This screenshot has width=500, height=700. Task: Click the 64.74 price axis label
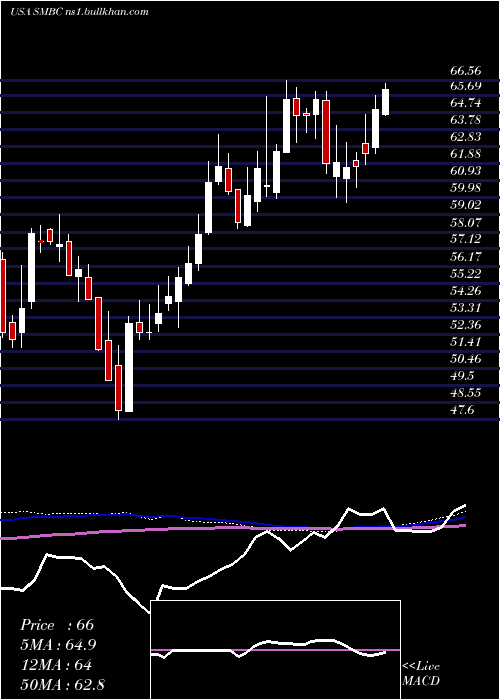pos(466,103)
